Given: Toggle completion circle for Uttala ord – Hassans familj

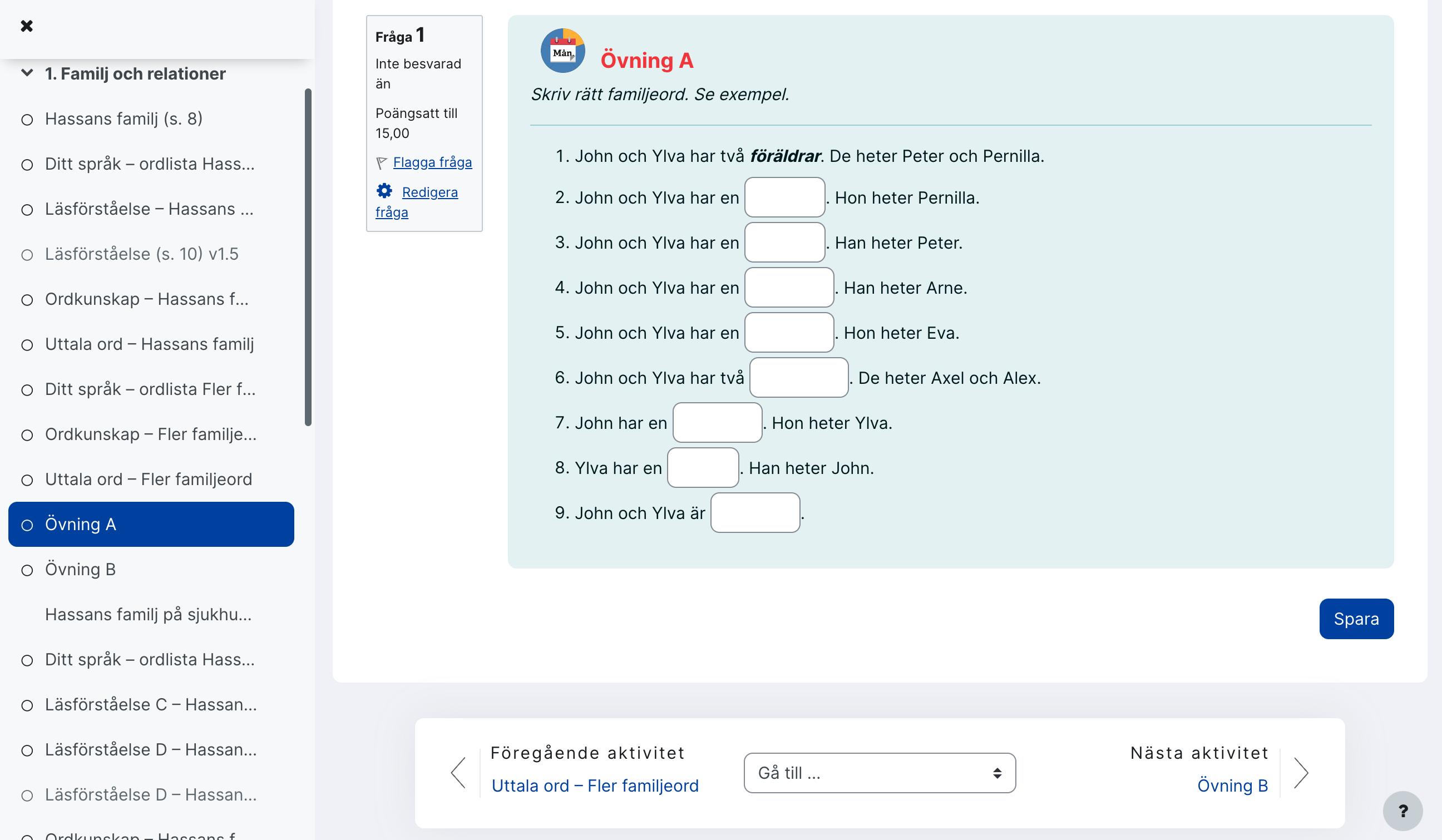Looking at the screenshot, I should click(x=27, y=345).
